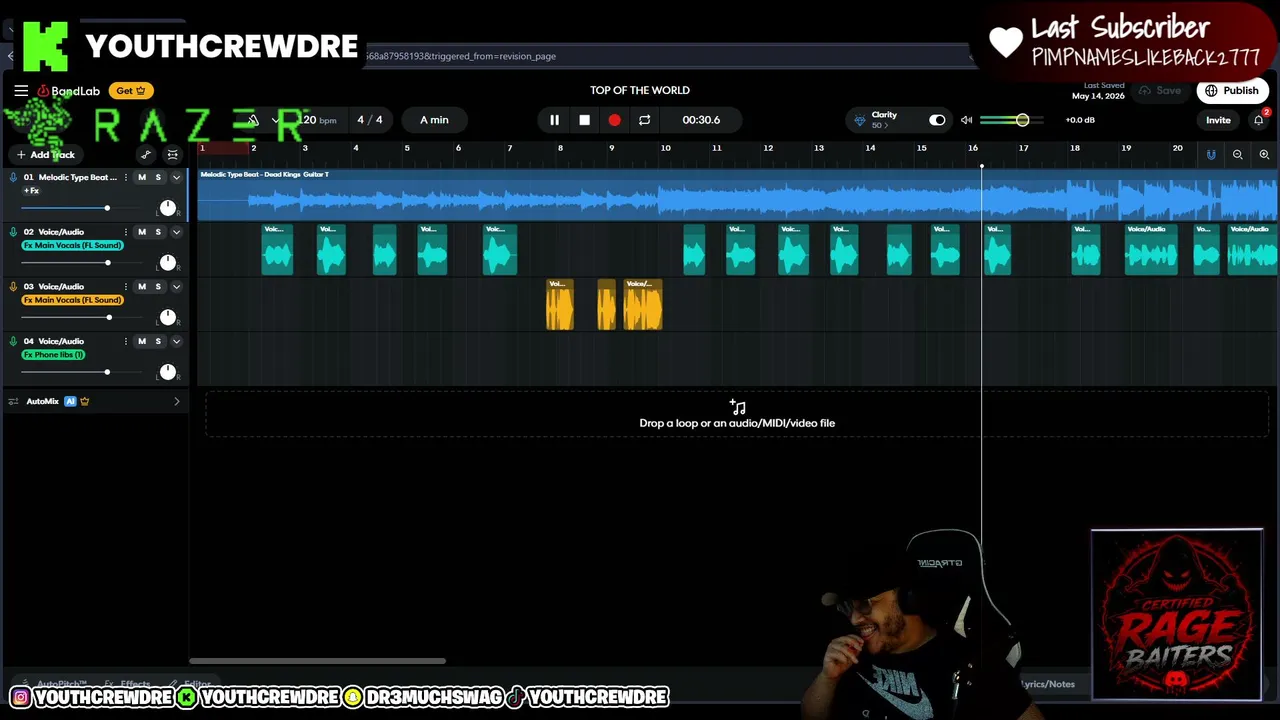
Task: Toggle the magnet snap-to-grid icon
Action: click(1211, 155)
